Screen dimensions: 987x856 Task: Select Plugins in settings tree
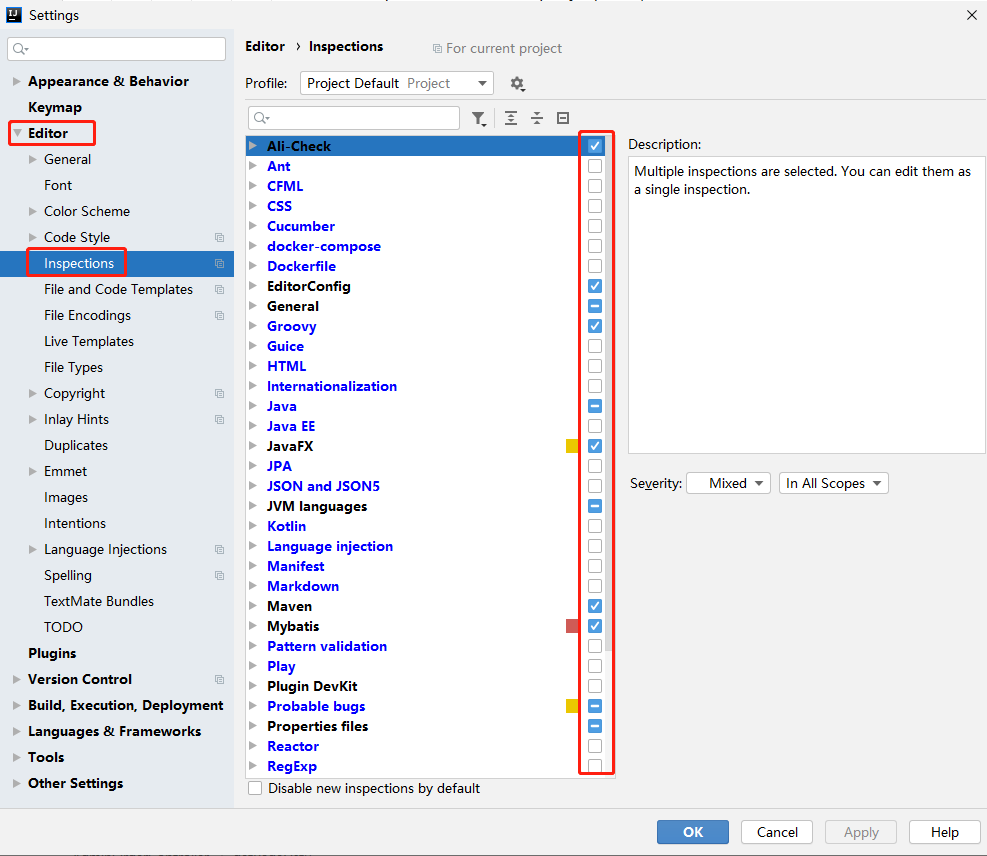click(x=52, y=653)
